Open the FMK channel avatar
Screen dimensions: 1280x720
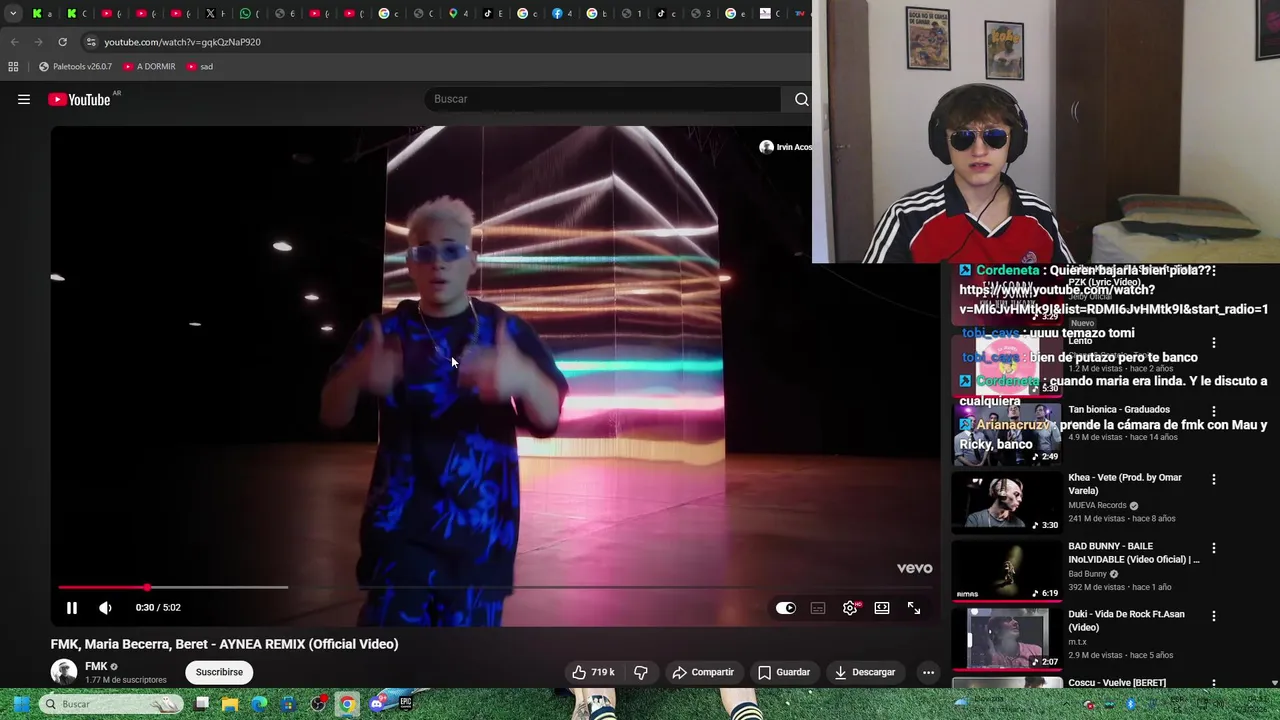pyautogui.click(x=64, y=672)
